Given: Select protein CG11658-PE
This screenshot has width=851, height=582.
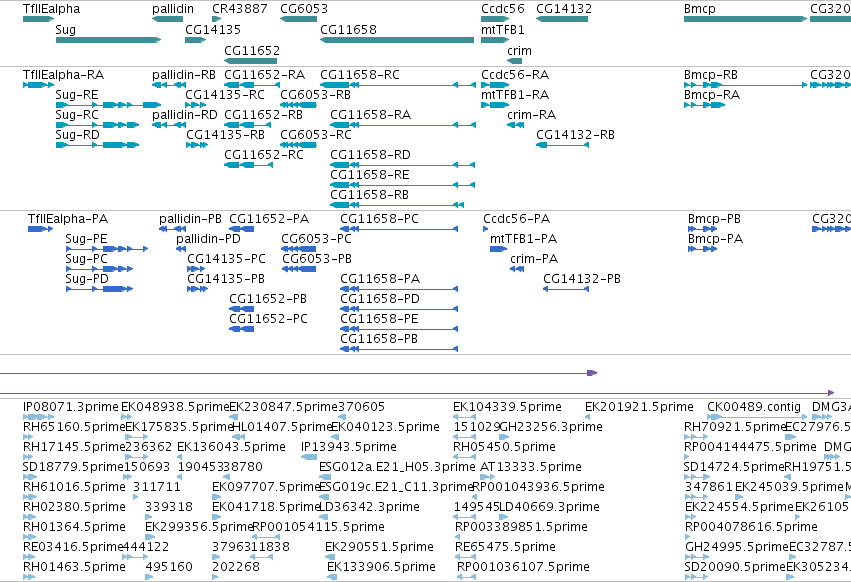Looking at the screenshot, I should (399, 329).
